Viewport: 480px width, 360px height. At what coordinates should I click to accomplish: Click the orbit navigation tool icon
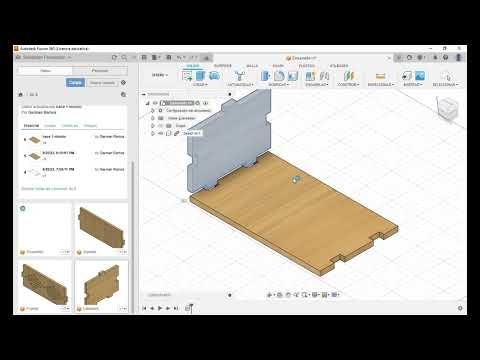[x=270, y=295]
